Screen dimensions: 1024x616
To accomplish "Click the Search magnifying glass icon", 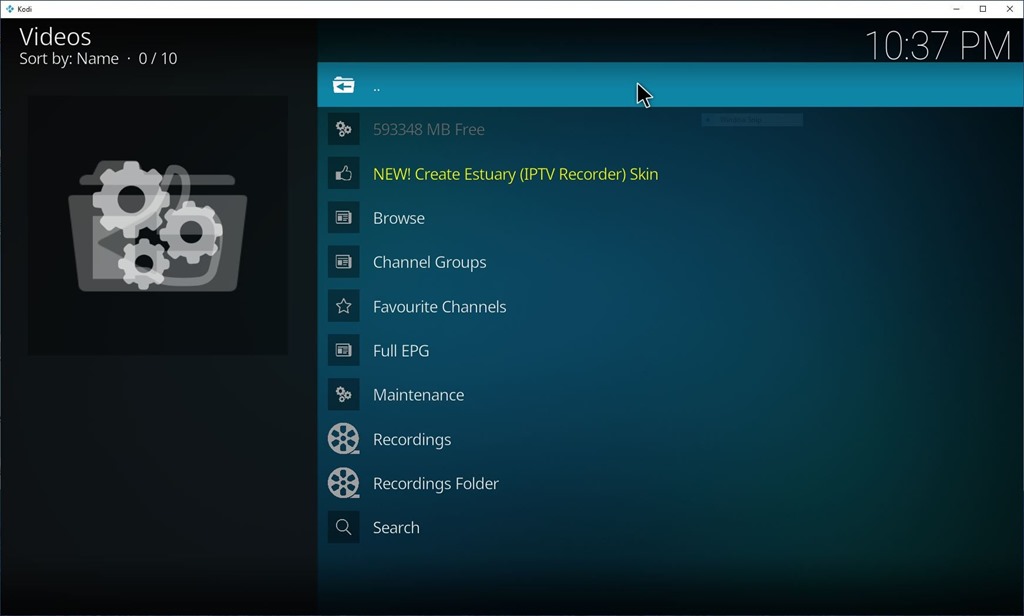I will (343, 527).
